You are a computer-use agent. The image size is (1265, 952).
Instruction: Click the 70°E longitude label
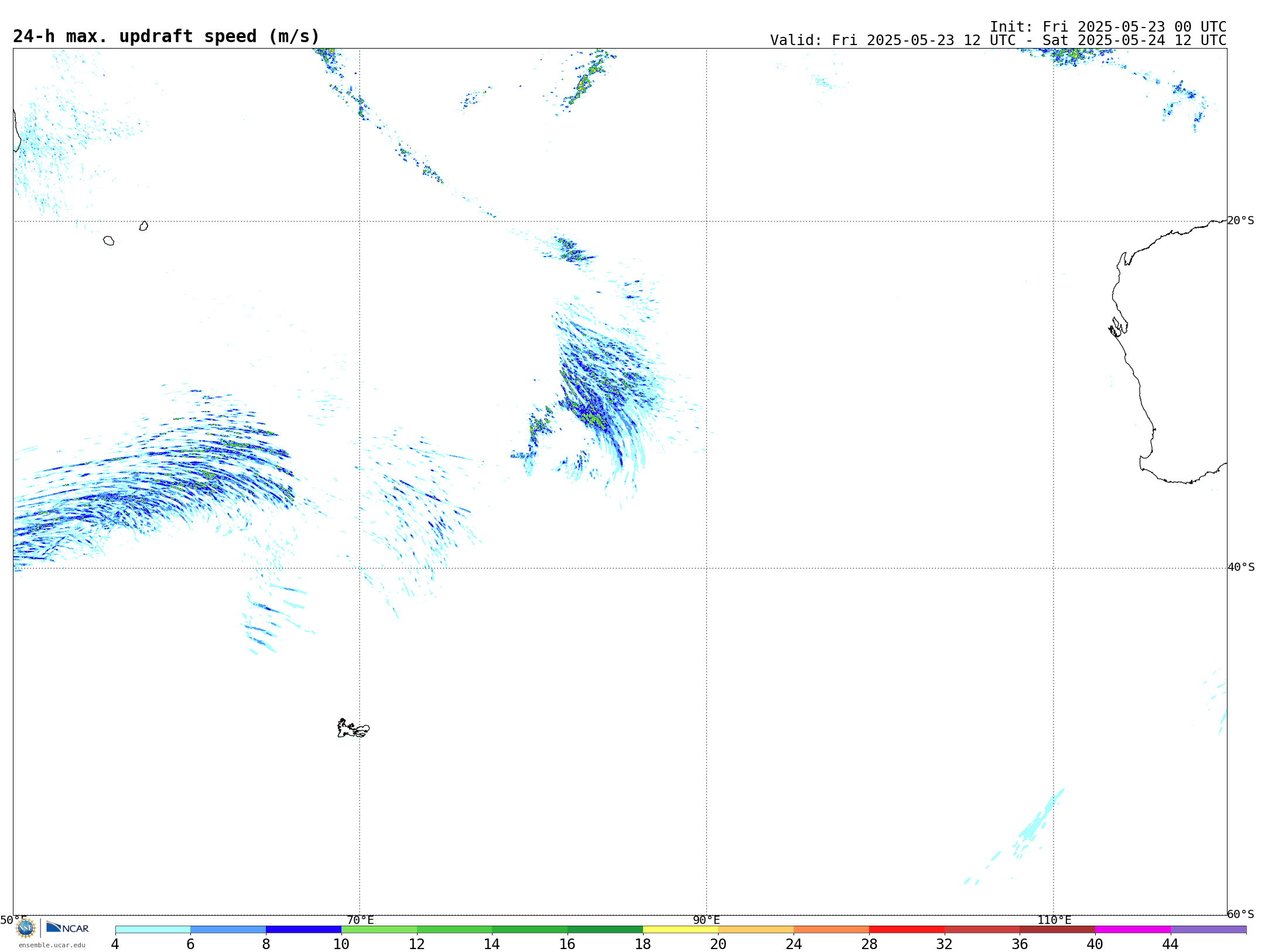360,920
